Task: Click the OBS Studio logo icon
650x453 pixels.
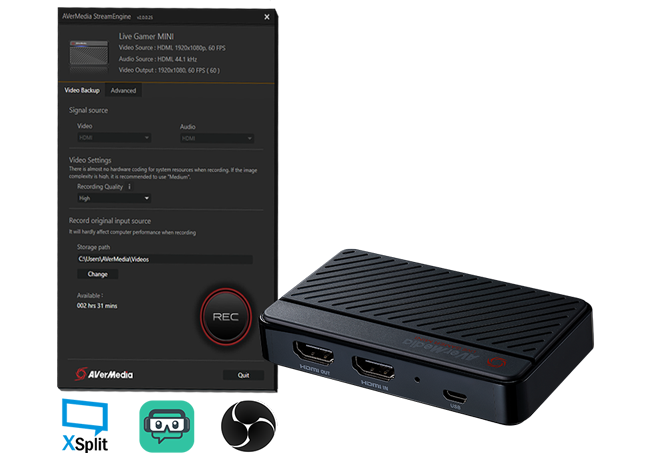Action: point(248,426)
